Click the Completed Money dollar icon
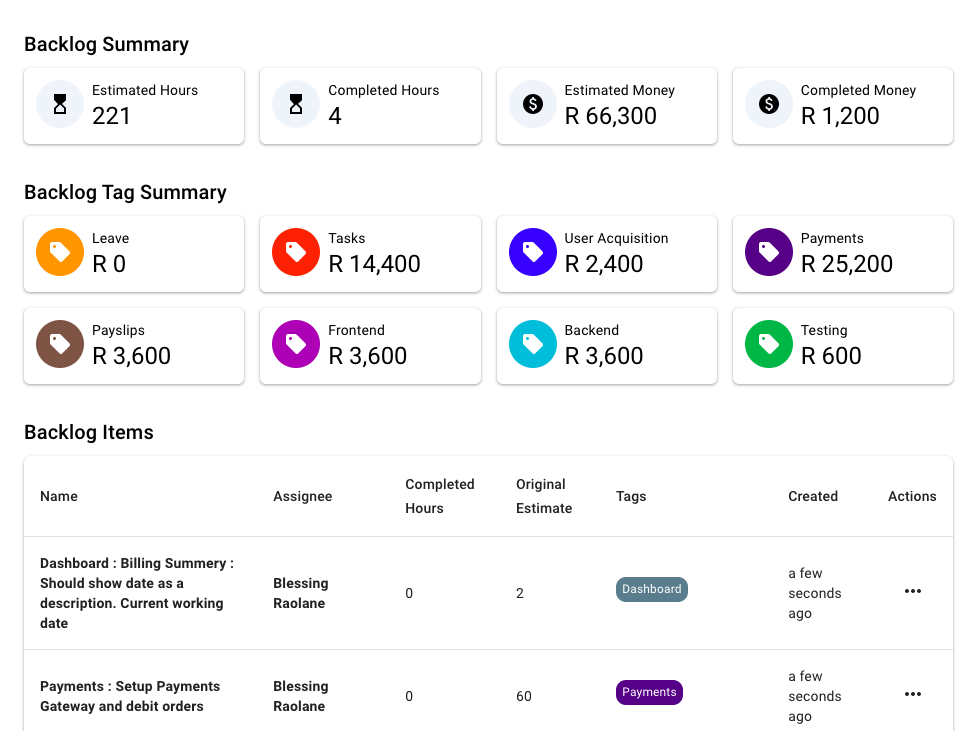The height and width of the screenshot is (731, 975). point(769,104)
